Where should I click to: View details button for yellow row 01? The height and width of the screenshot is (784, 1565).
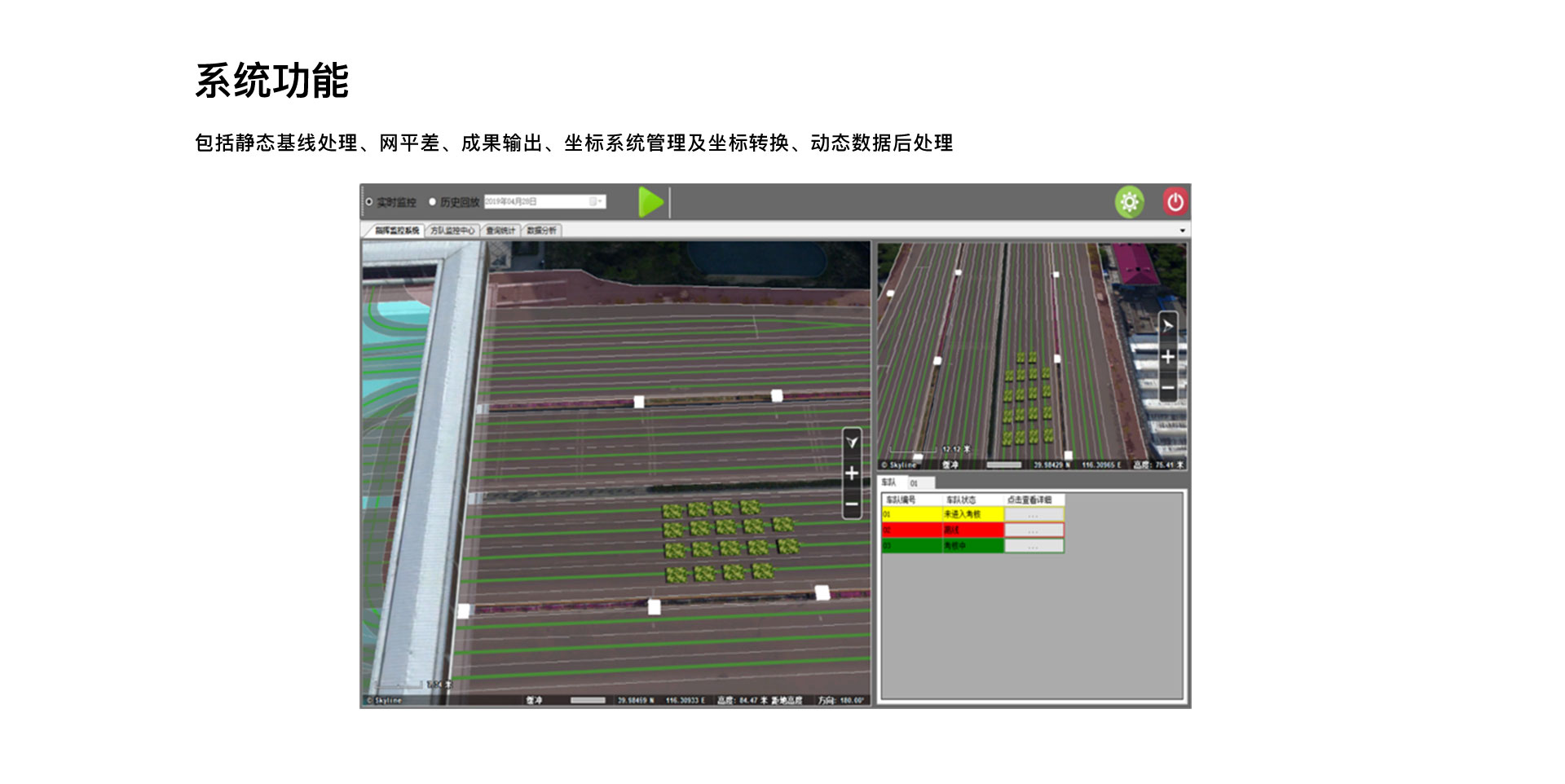tap(1034, 515)
